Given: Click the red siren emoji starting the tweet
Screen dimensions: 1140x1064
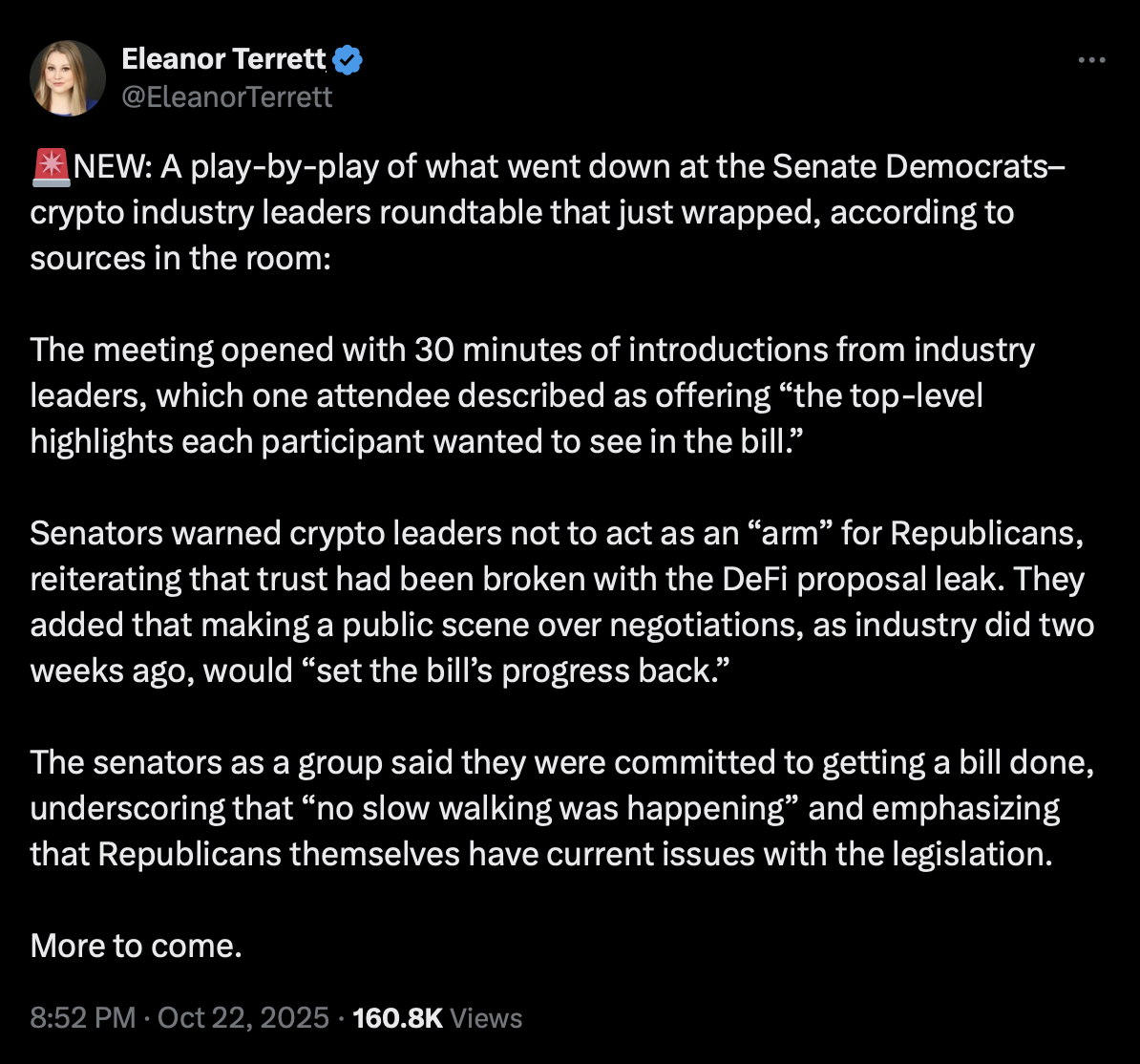Looking at the screenshot, I should pos(50,165).
